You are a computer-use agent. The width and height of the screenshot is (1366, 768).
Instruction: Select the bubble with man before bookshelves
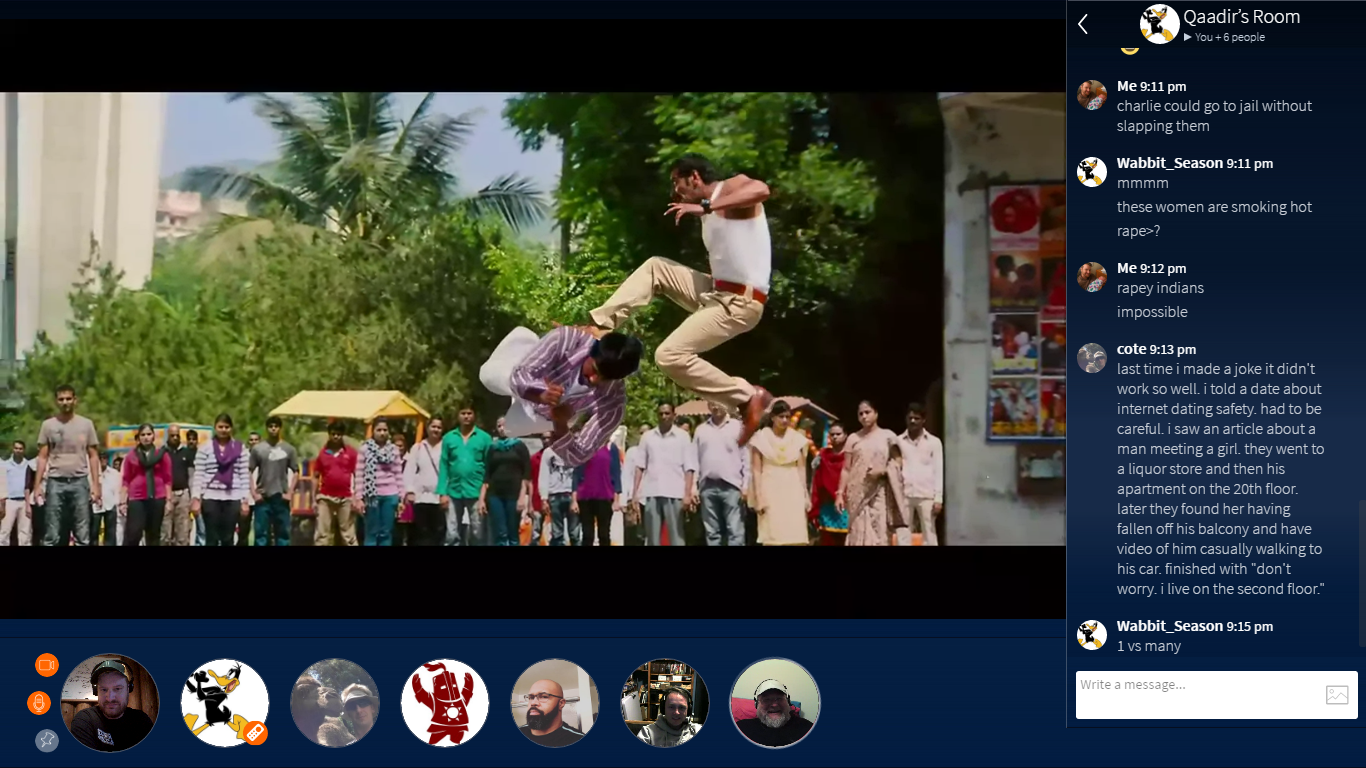[665, 703]
